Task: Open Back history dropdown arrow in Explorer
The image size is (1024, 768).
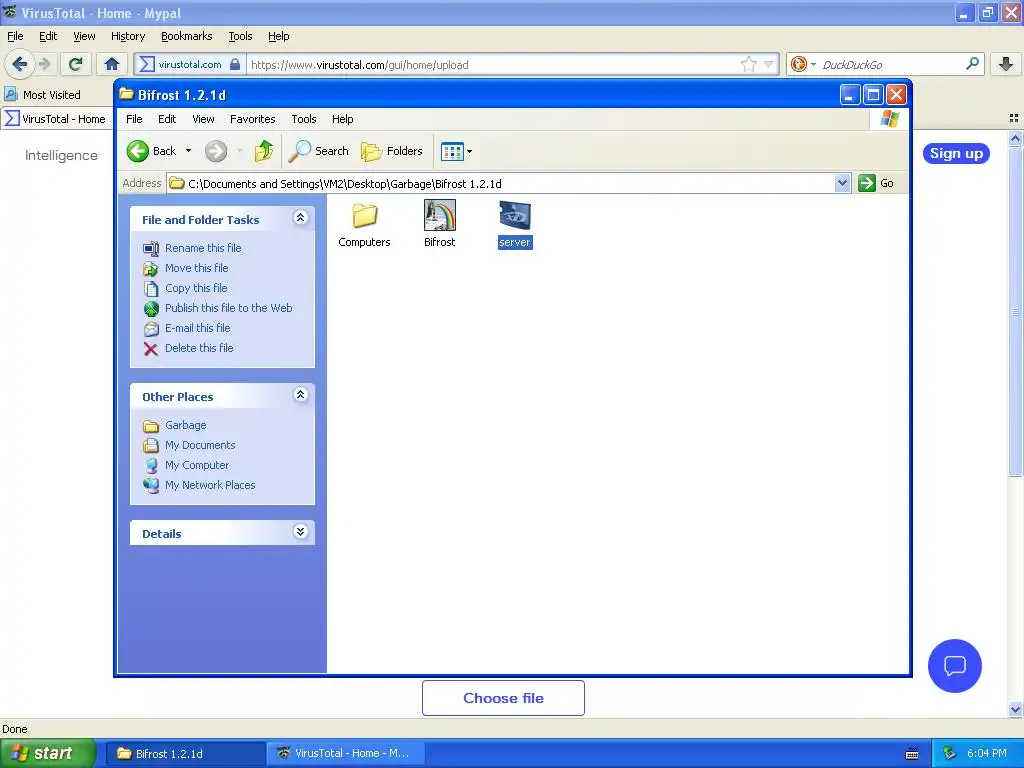Action: coord(189,151)
